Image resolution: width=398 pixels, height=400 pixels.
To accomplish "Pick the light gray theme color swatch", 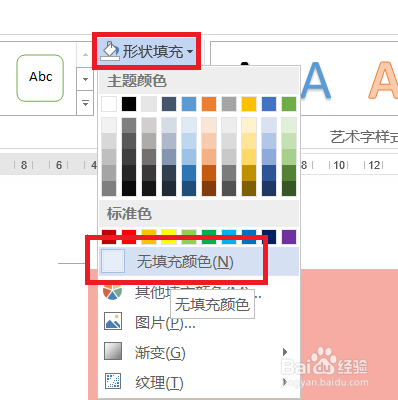I will pos(149,104).
